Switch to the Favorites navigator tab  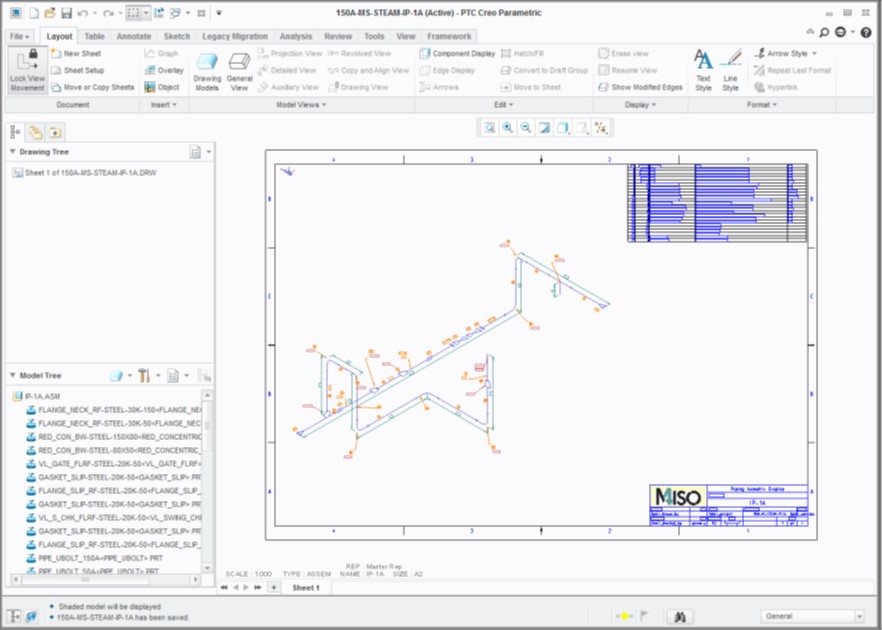[x=55, y=132]
